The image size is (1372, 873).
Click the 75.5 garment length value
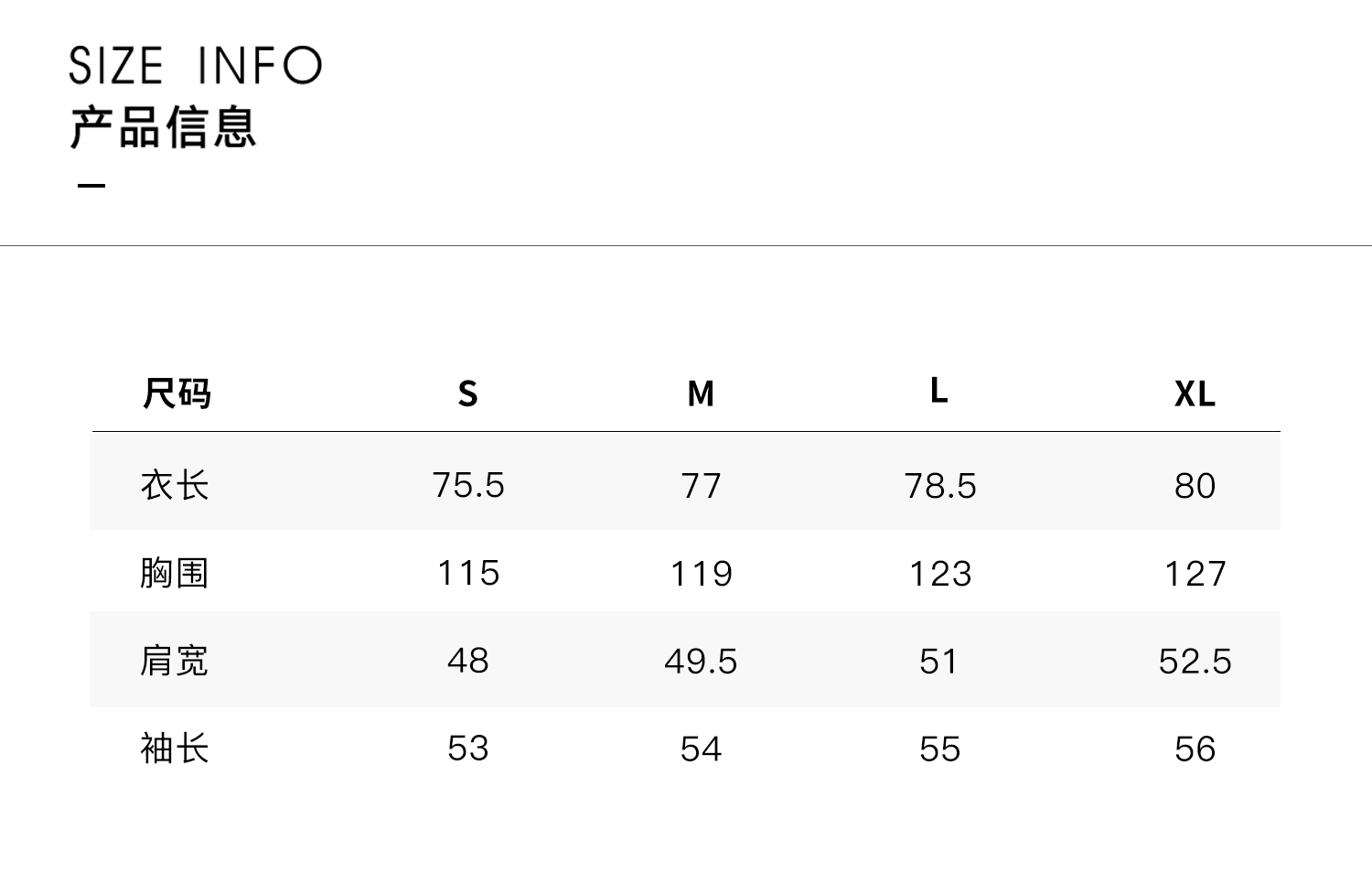tap(468, 485)
